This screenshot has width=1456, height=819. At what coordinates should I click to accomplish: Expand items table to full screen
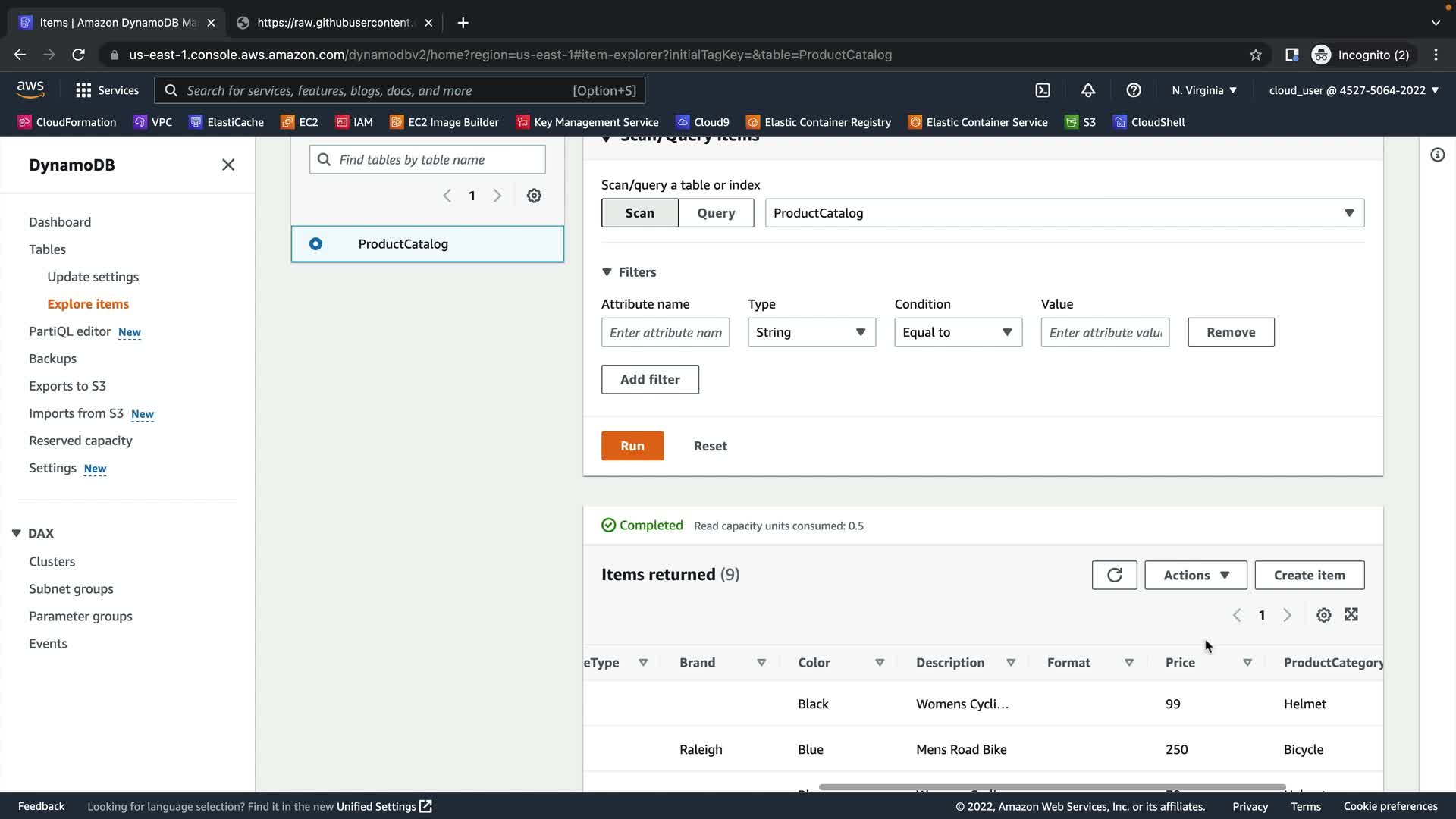tap(1351, 615)
